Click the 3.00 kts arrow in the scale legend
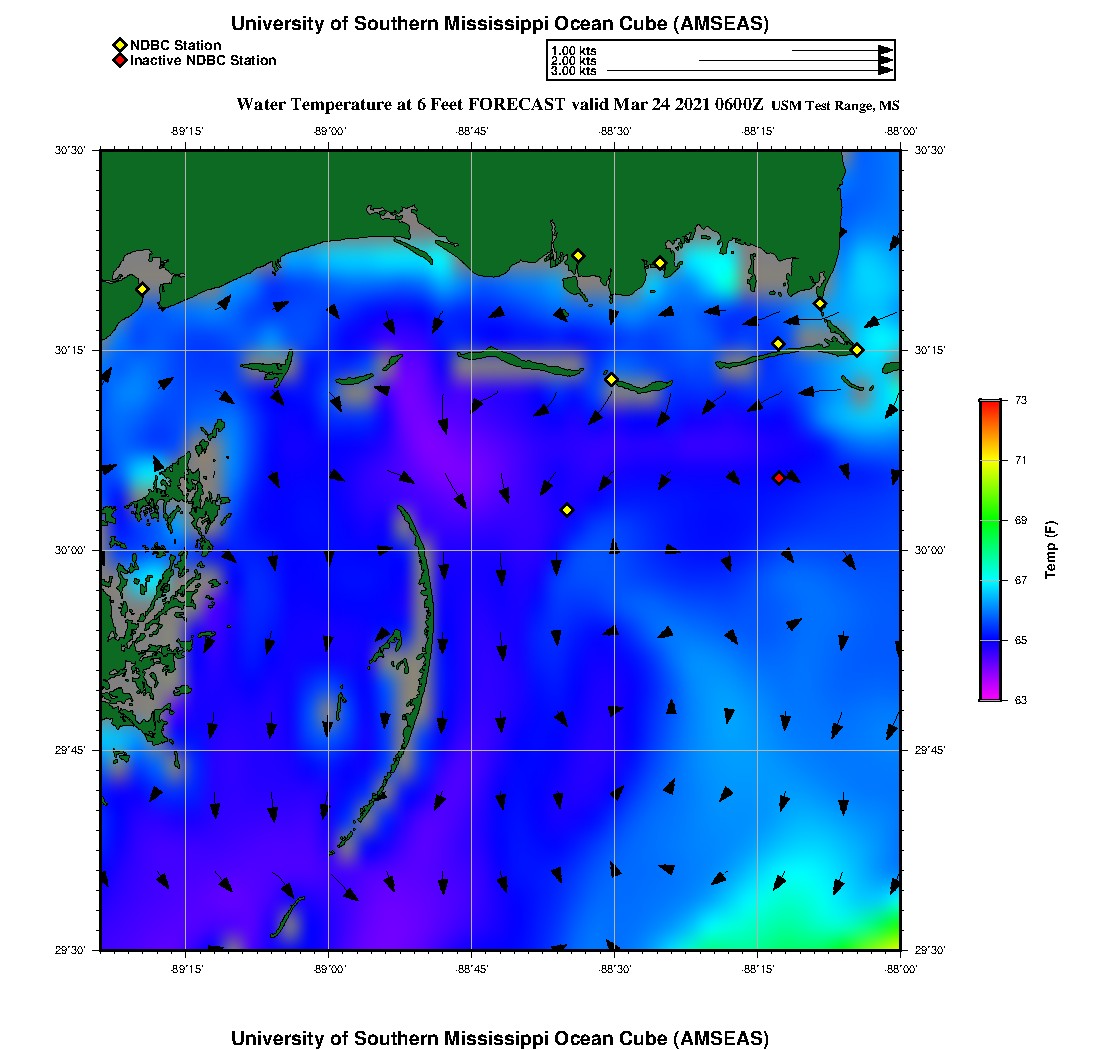The height and width of the screenshot is (1050, 1100). 750,71
